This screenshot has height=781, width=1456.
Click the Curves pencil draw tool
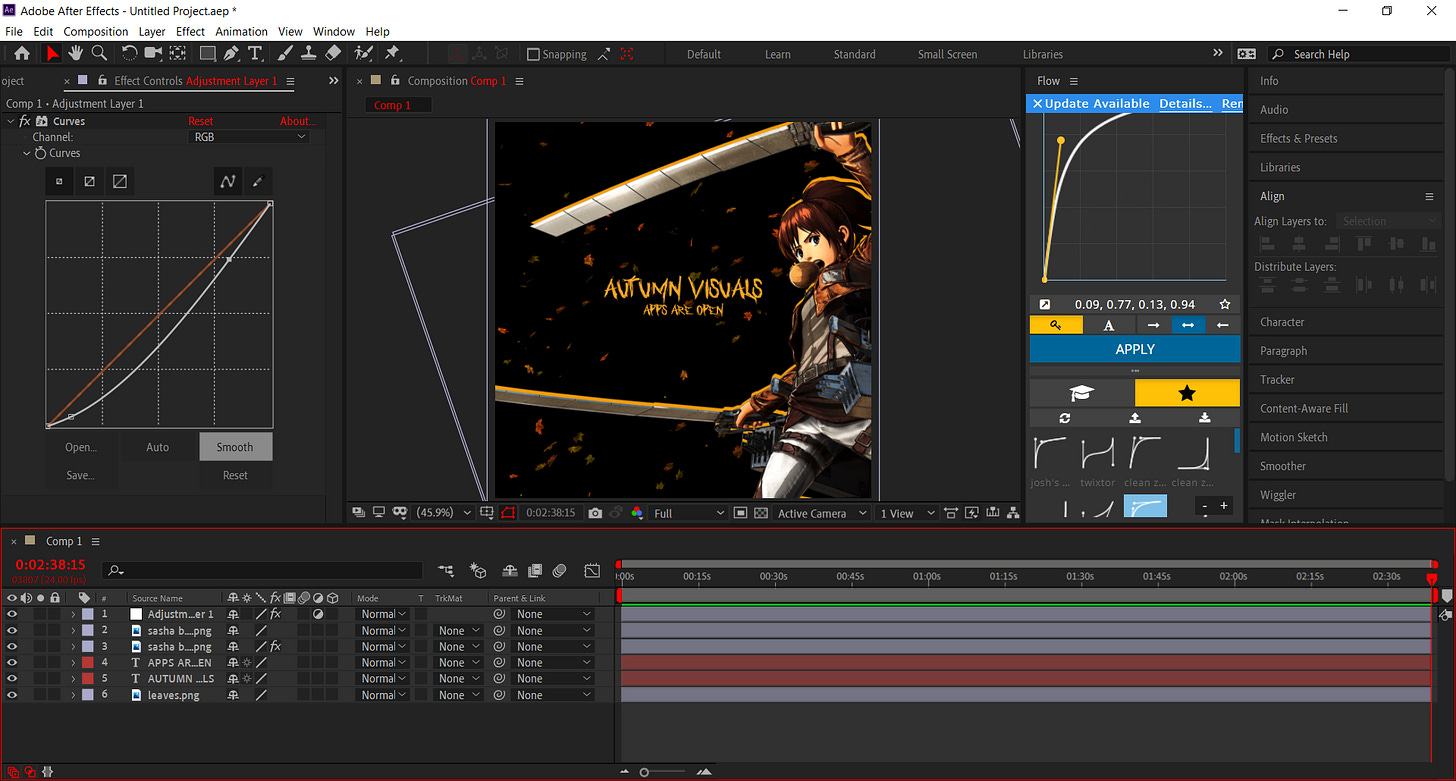[257, 181]
